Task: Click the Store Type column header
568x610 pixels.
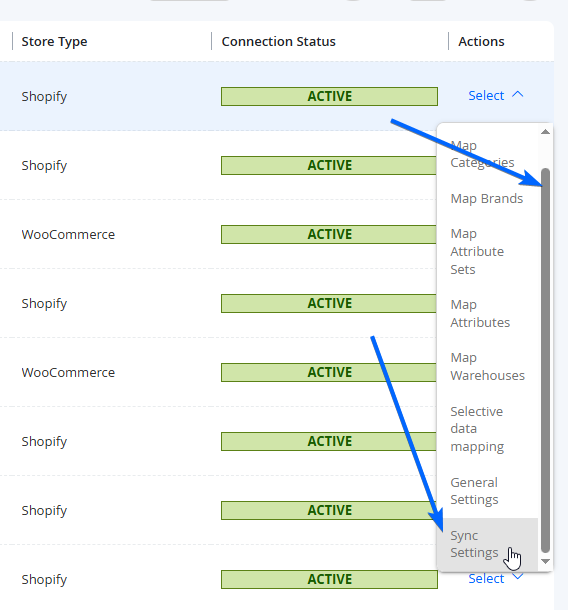Action: click(54, 41)
